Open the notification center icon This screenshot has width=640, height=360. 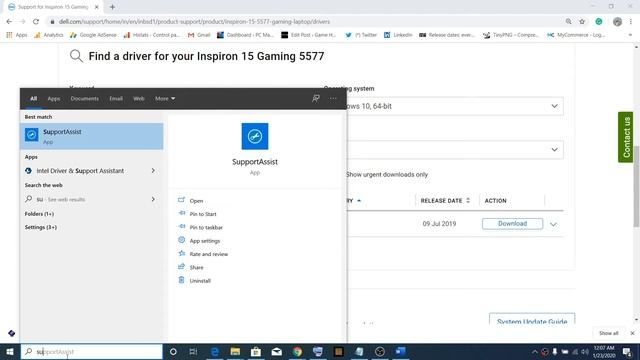pyautogui.click(x=627, y=351)
